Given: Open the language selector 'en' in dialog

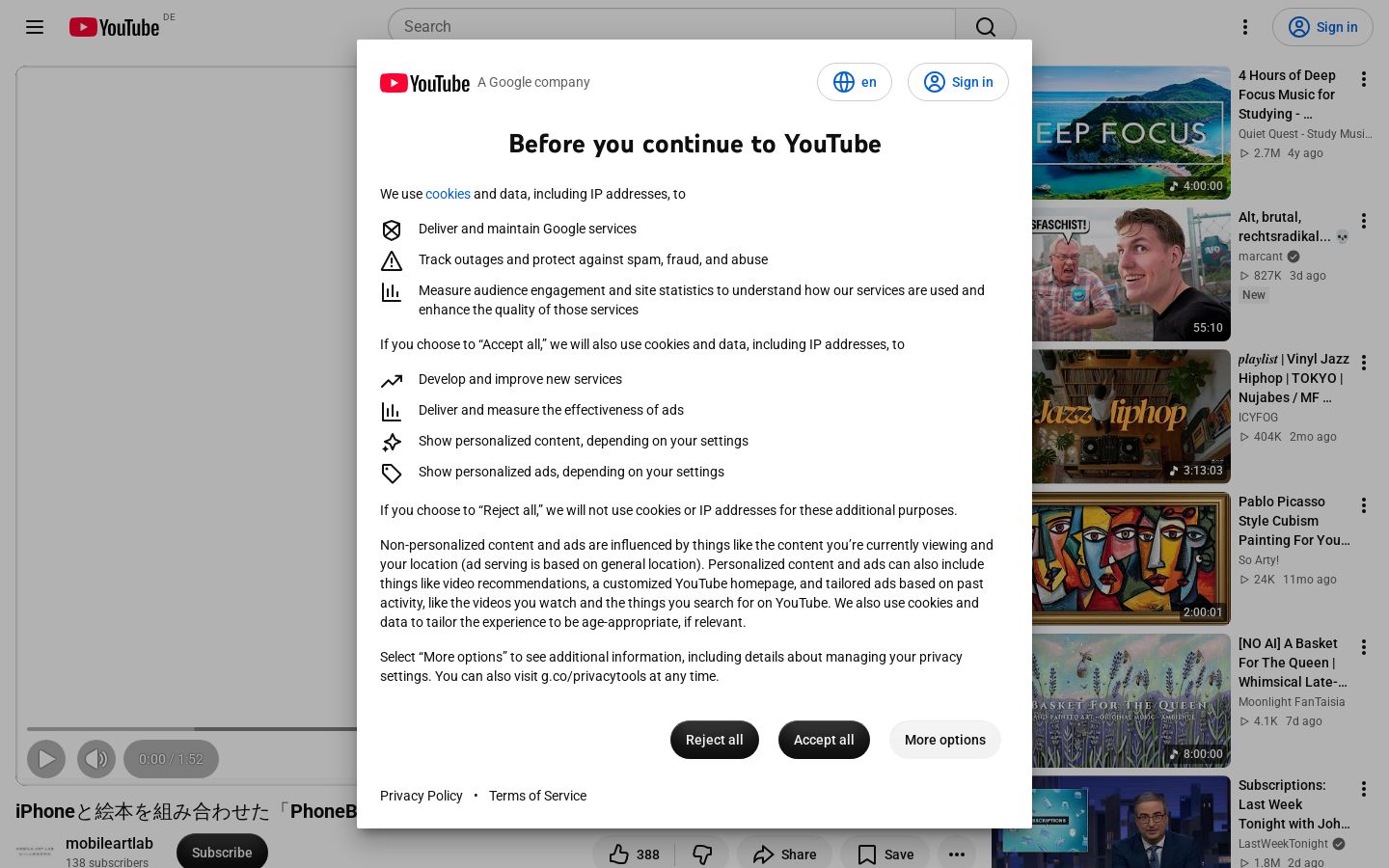Looking at the screenshot, I should click(x=855, y=82).
